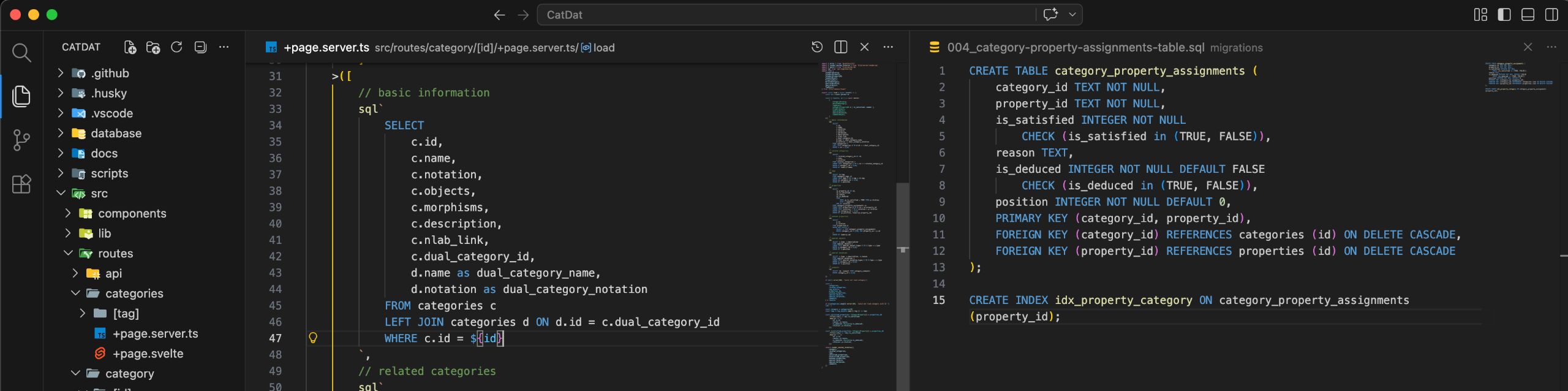Click the lightbulb code action icon

click(313, 338)
